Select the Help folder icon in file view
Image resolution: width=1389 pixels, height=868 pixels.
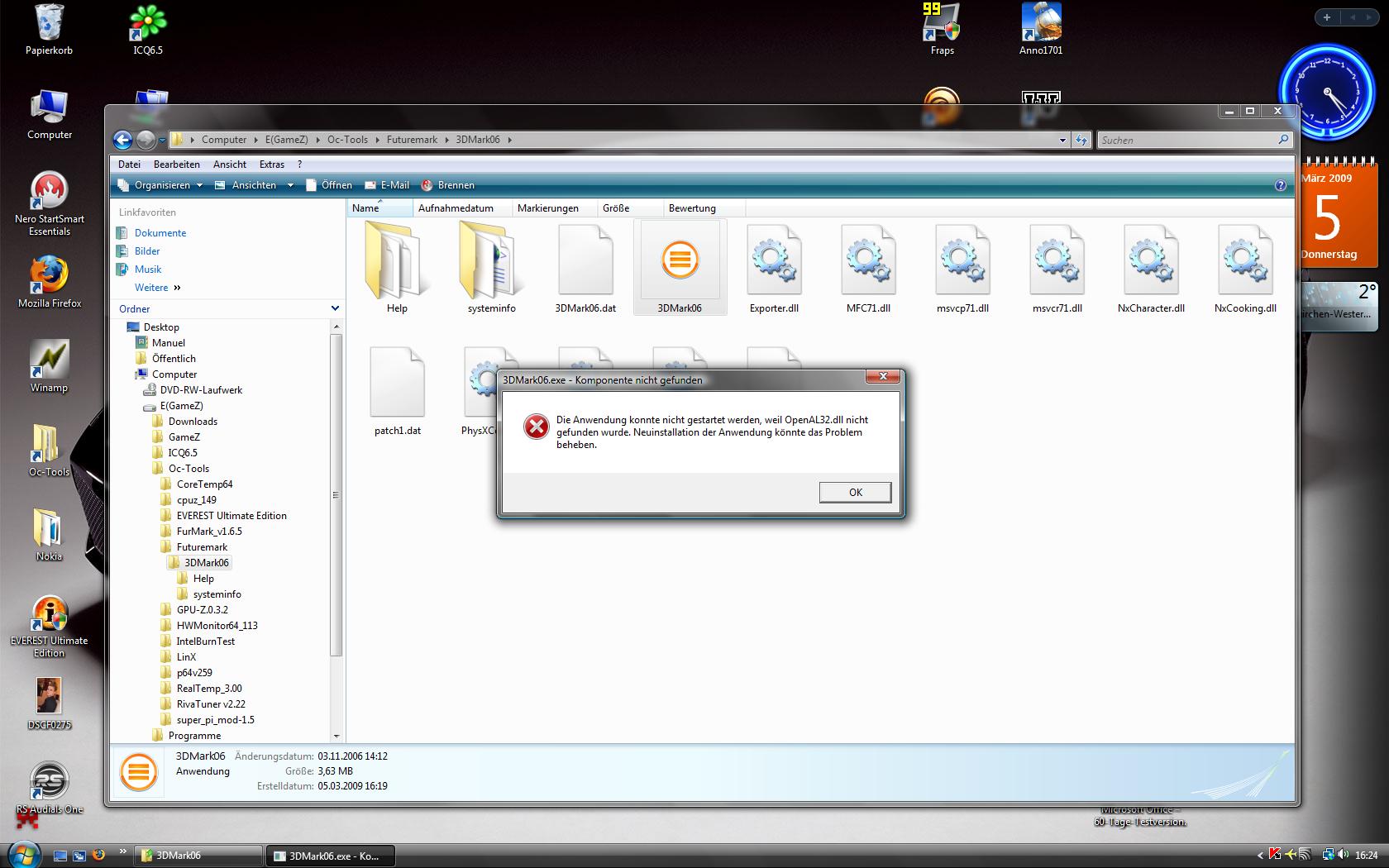pos(397,260)
